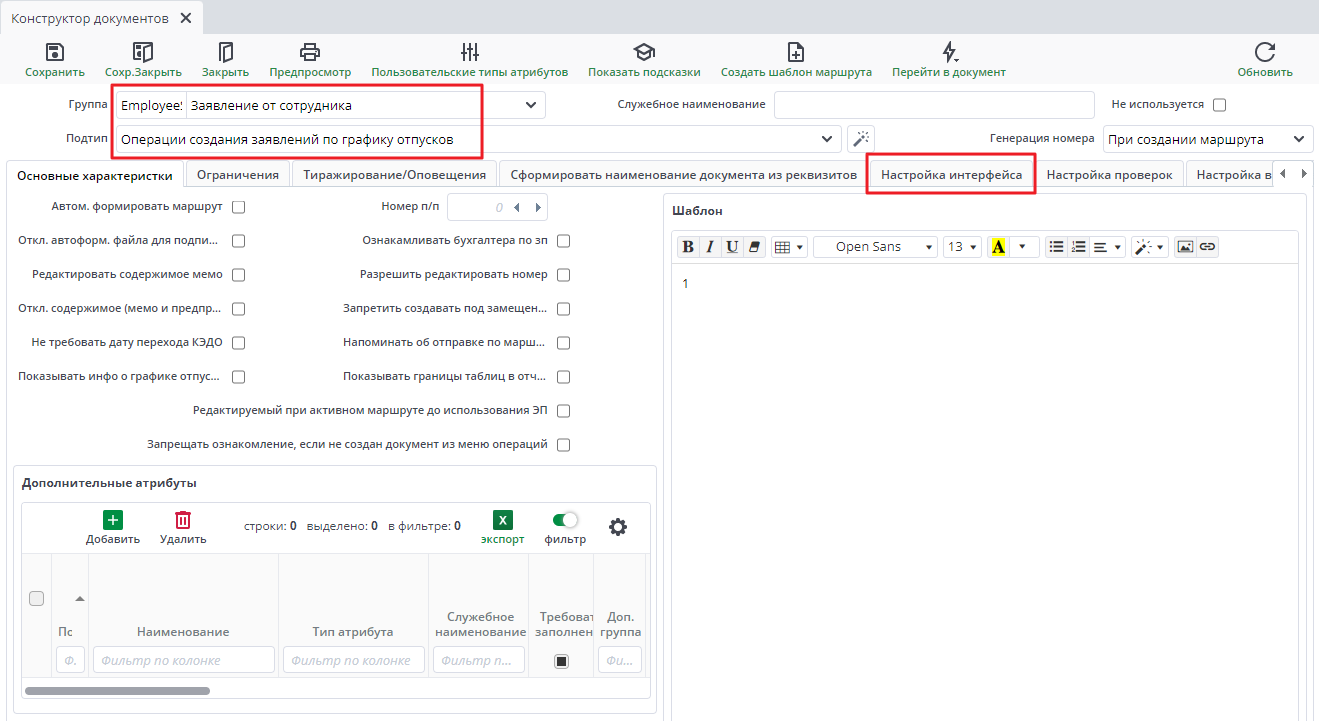
Task: Click Служебное наименование input field
Action: pos(934,105)
